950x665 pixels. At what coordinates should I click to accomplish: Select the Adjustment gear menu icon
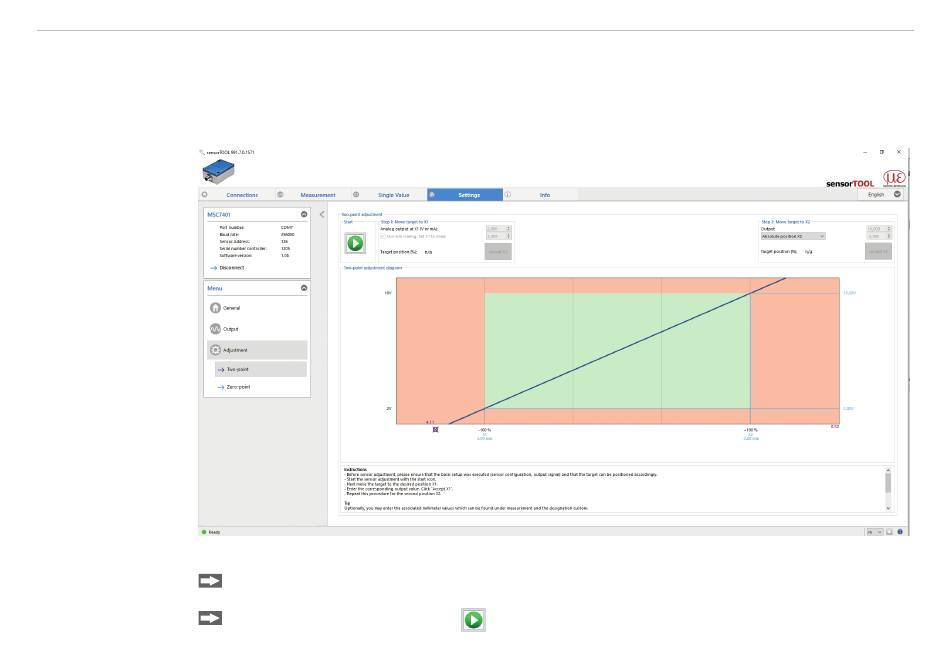(215, 350)
